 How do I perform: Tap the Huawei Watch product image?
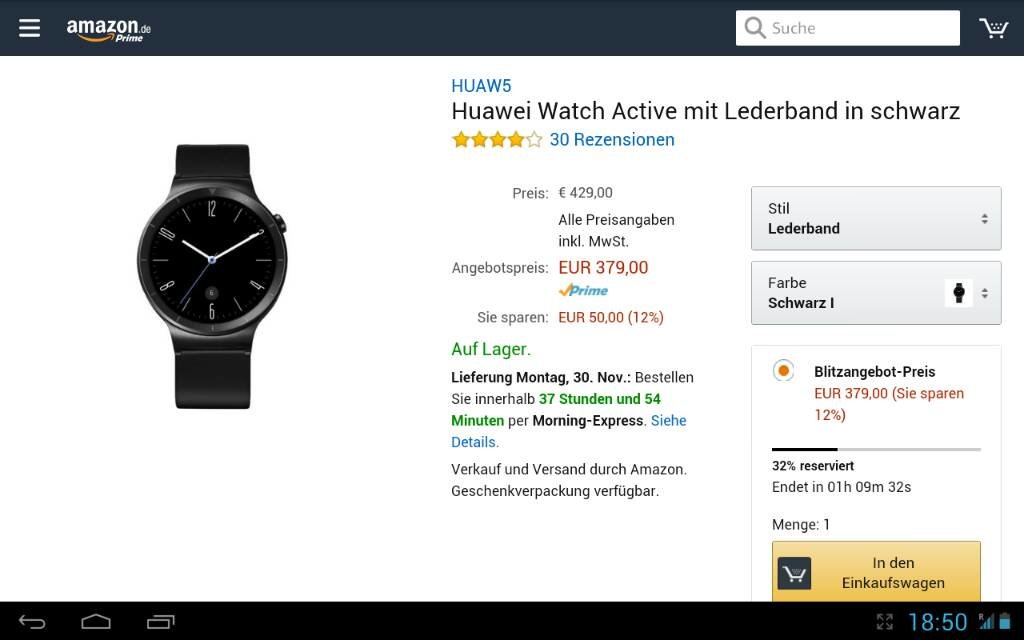(212, 277)
